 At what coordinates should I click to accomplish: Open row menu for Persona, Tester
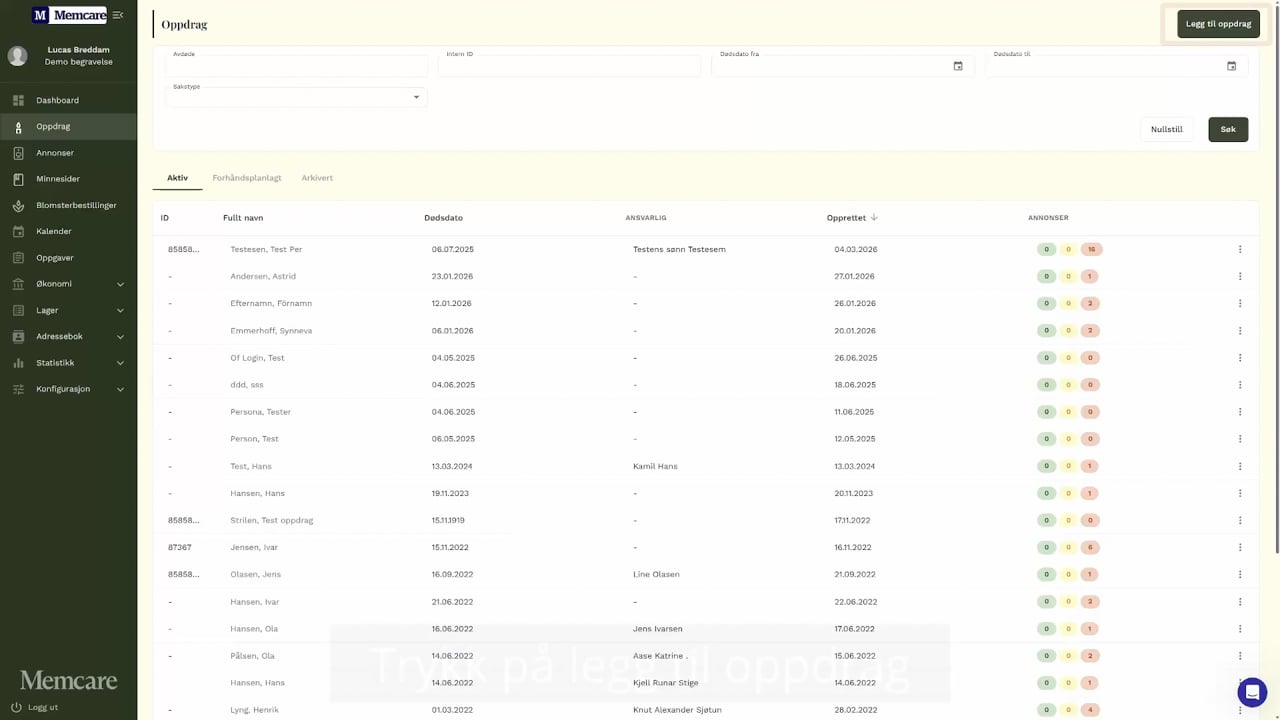(1240, 412)
